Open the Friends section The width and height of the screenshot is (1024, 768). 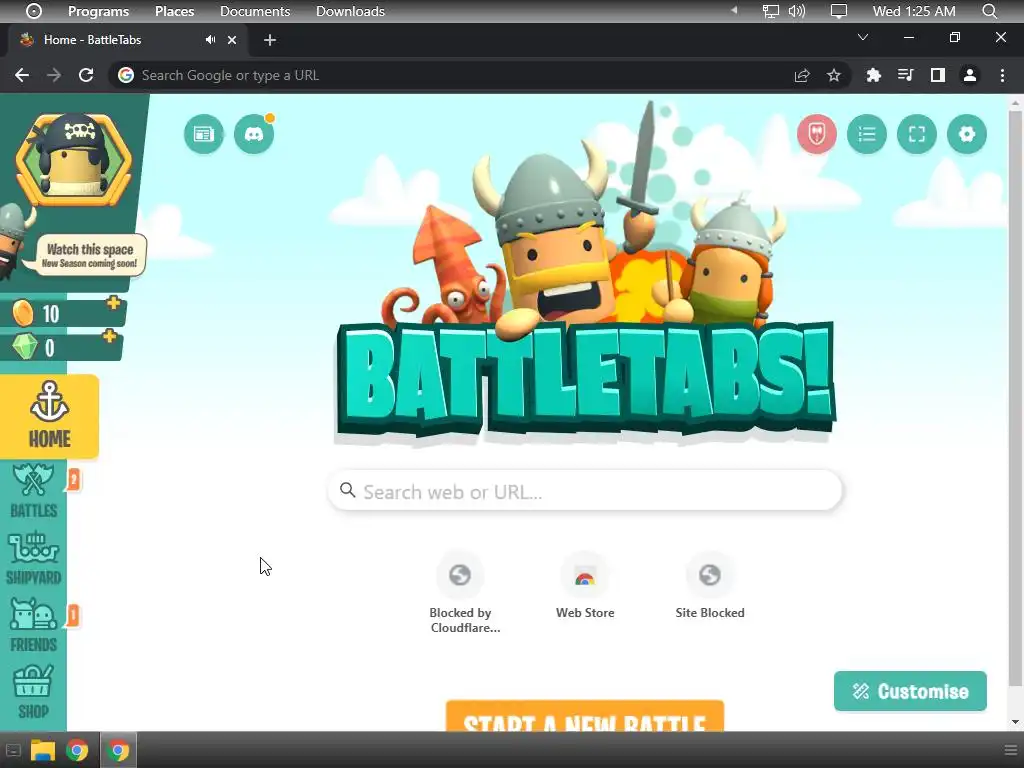coord(33,625)
